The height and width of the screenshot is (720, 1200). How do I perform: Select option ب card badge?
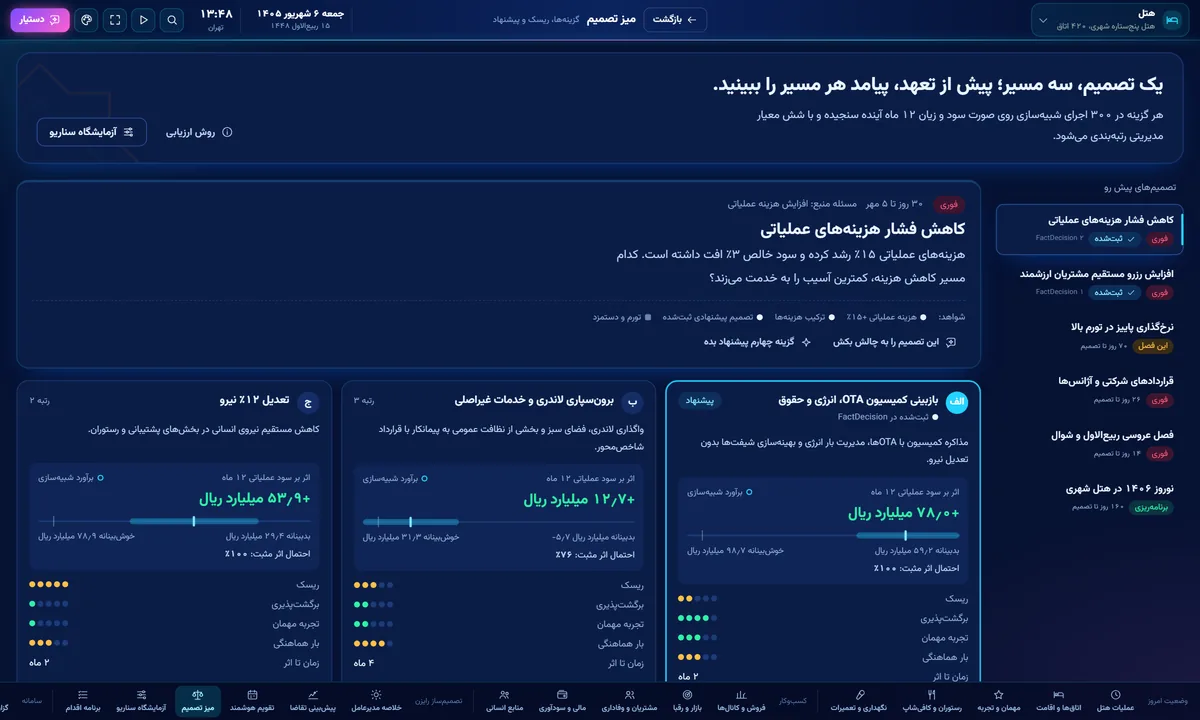pos(632,401)
